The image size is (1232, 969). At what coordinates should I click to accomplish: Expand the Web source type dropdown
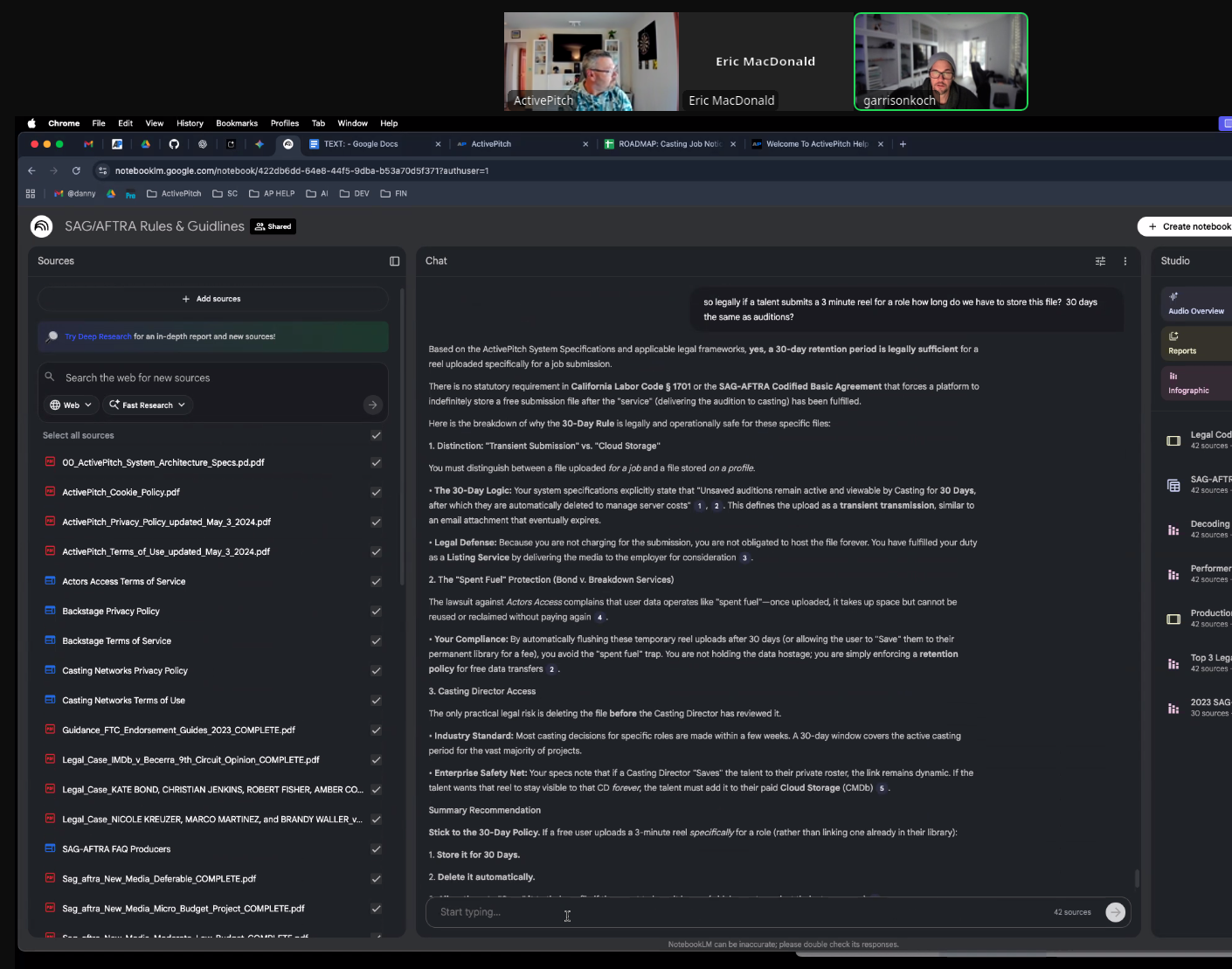pyautogui.click(x=71, y=405)
